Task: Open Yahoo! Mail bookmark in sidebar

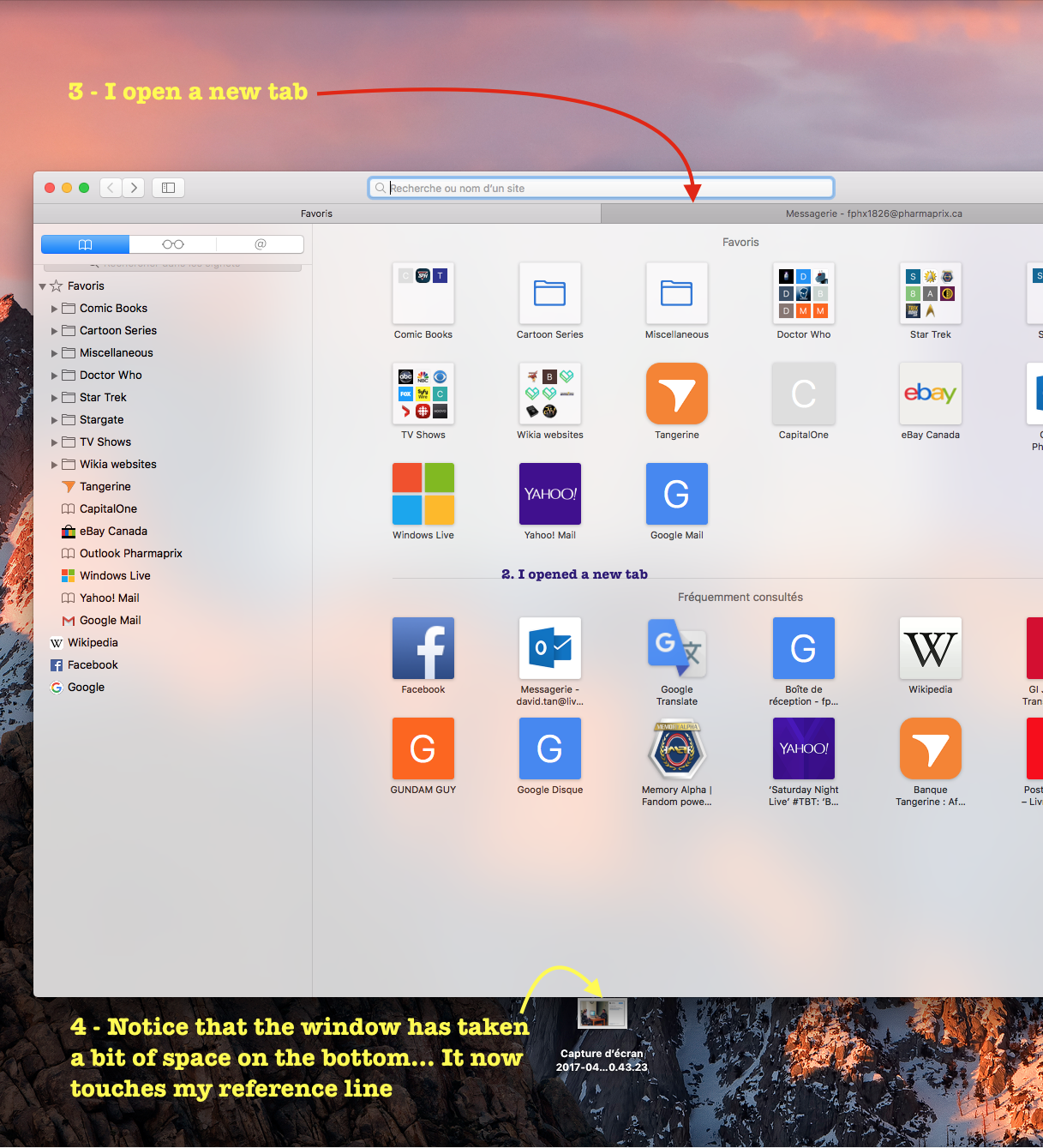Action: pyautogui.click(x=100, y=598)
